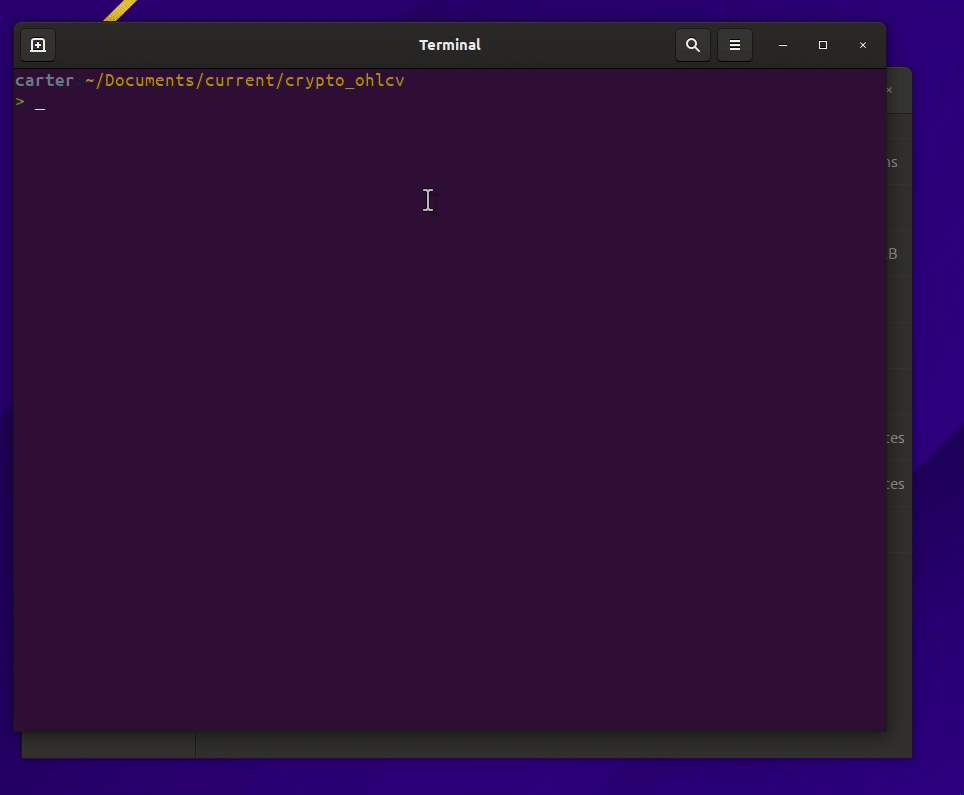Minimize the Terminal window
Viewport: 964px width, 795px height.
[x=783, y=45]
